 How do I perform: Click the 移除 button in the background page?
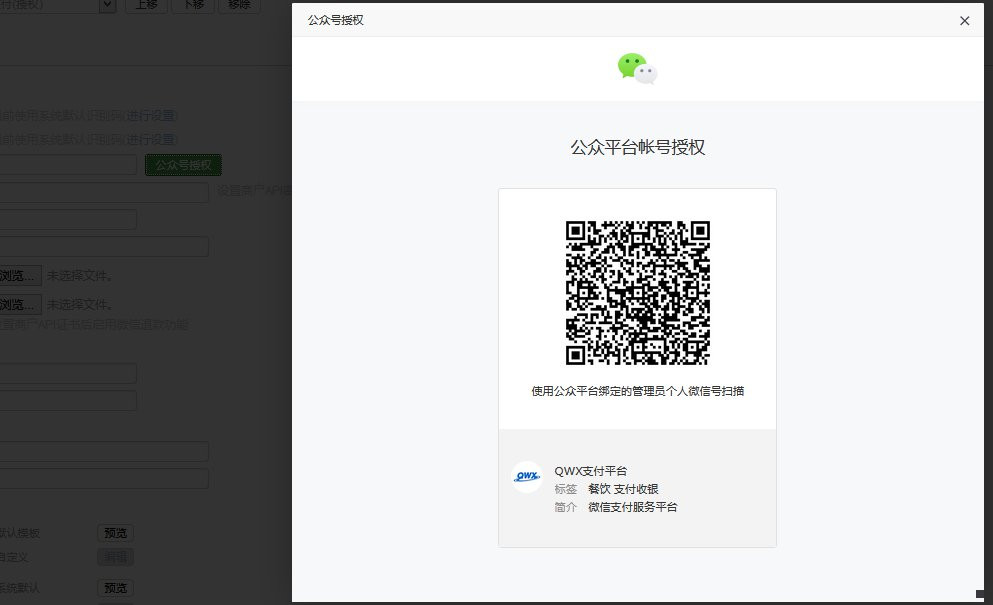pos(239,6)
